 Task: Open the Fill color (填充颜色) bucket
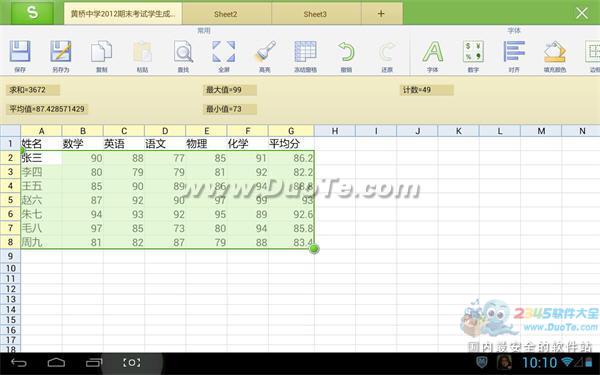[555, 51]
